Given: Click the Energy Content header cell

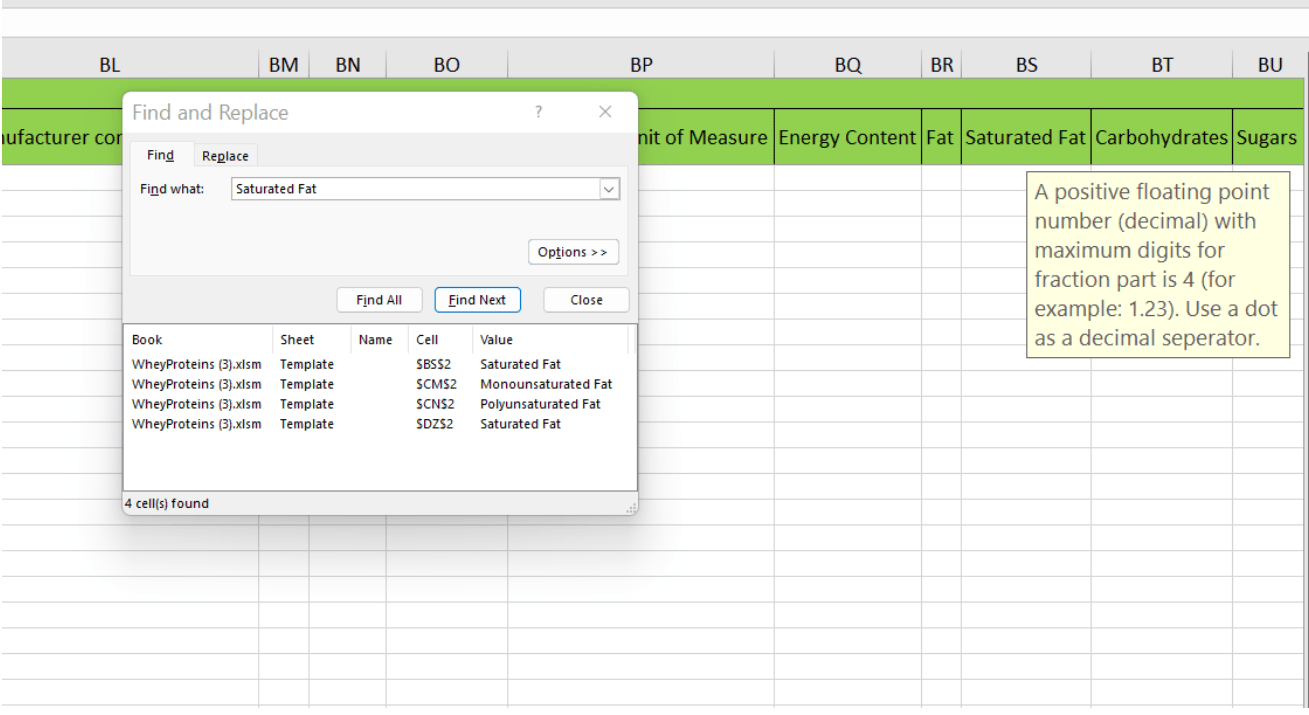Looking at the screenshot, I should click(848, 137).
